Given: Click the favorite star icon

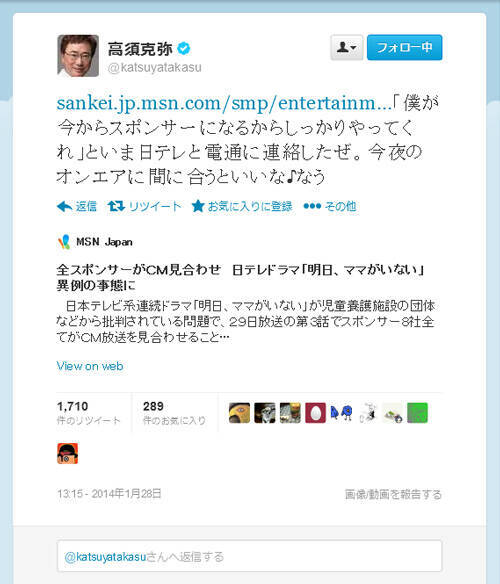Looking at the screenshot, I should point(197,206).
